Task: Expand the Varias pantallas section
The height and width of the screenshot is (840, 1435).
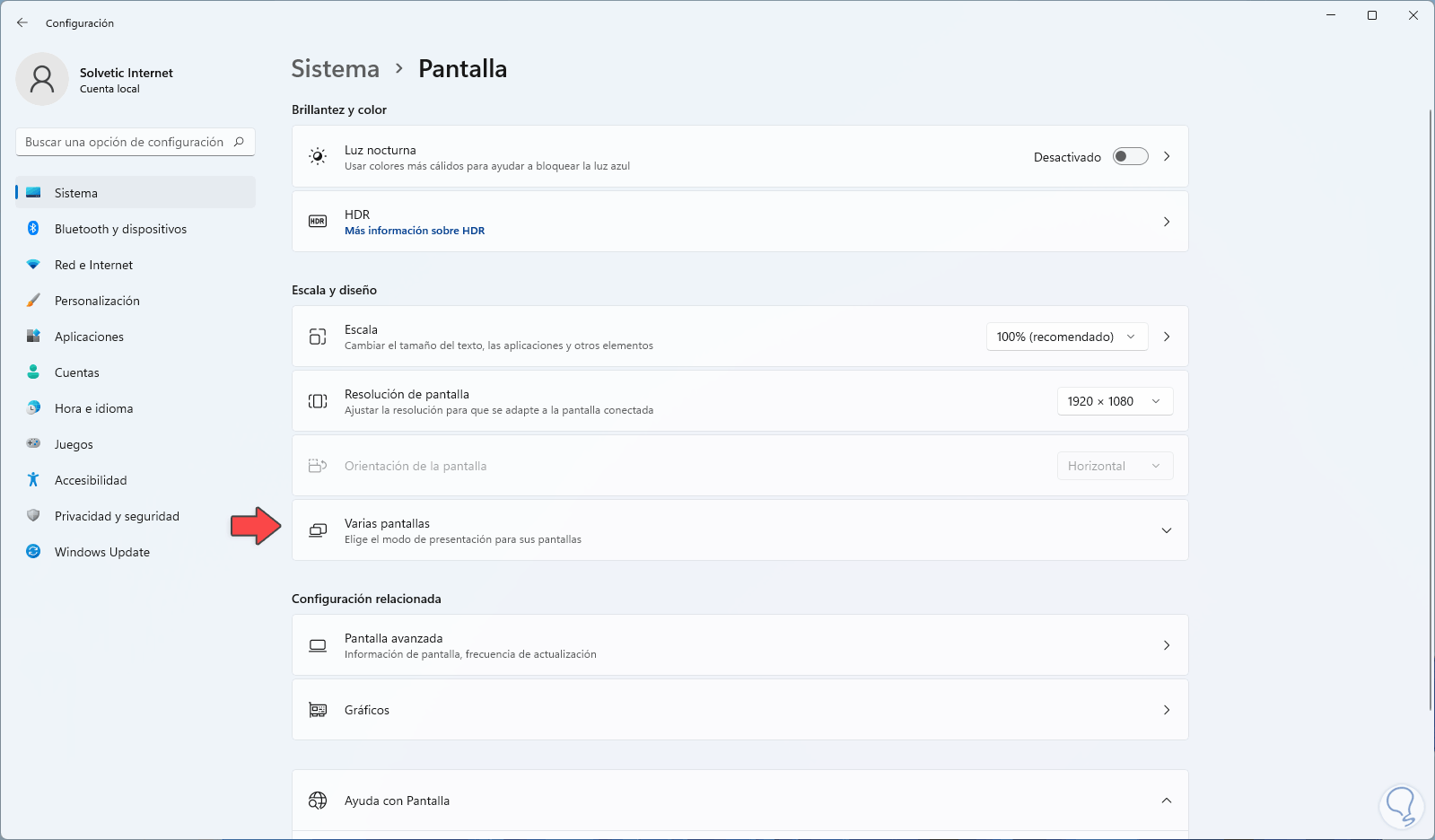Action: tap(1166, 530)
